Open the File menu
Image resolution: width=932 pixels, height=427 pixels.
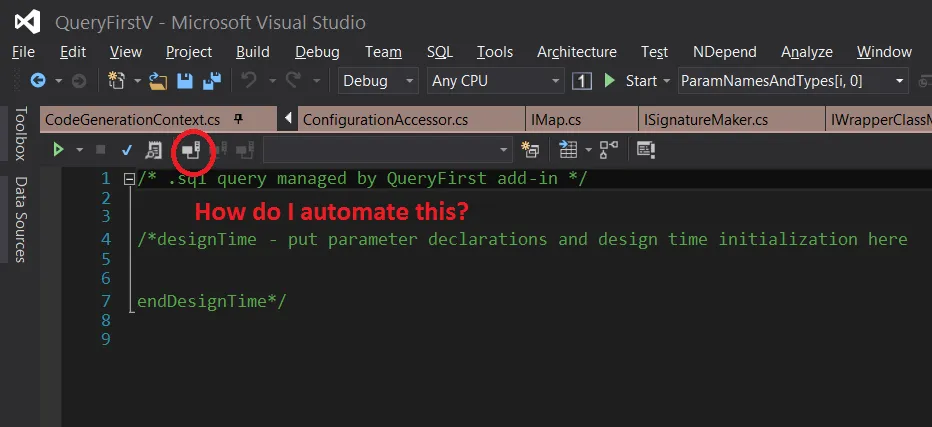pyautogui.click(x=23, y=52)
